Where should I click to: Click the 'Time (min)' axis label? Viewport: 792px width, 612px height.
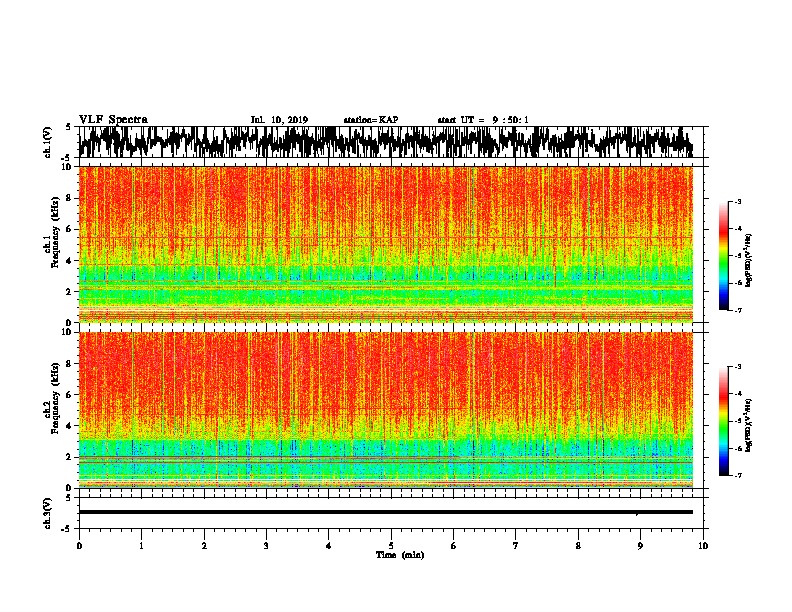(x=400, y=555)
